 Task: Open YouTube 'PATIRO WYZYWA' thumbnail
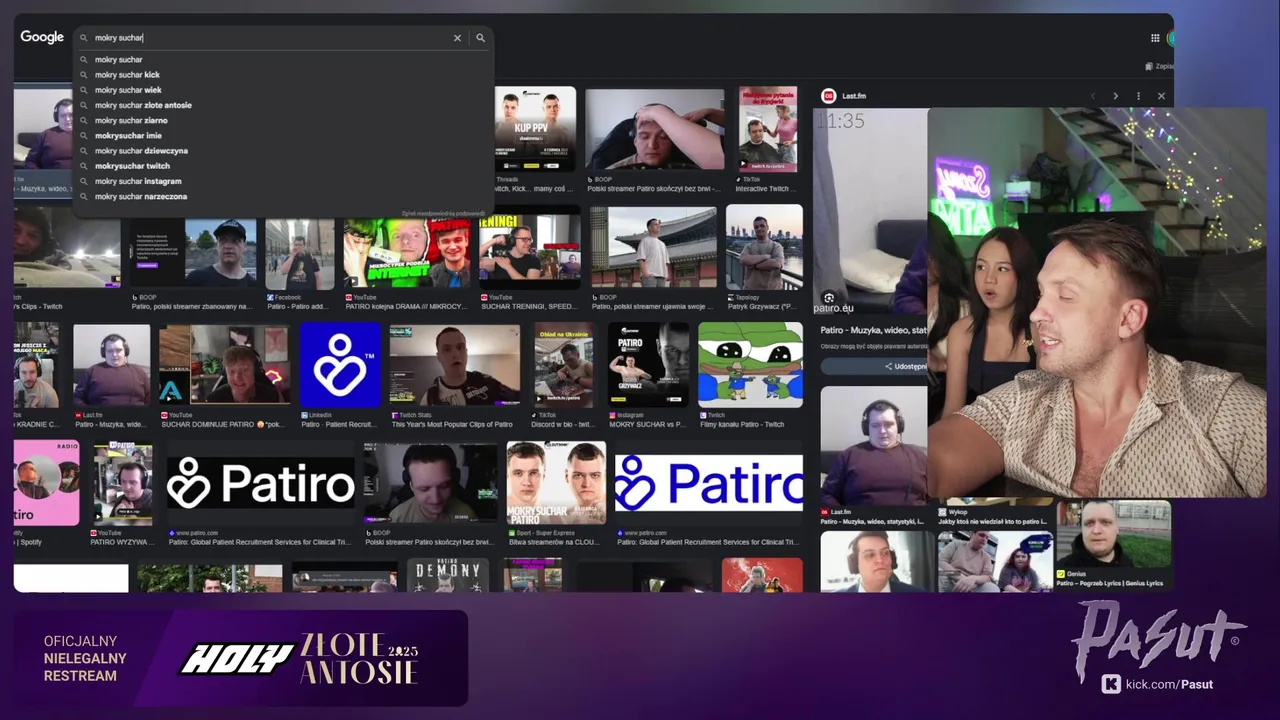point(123,483)
